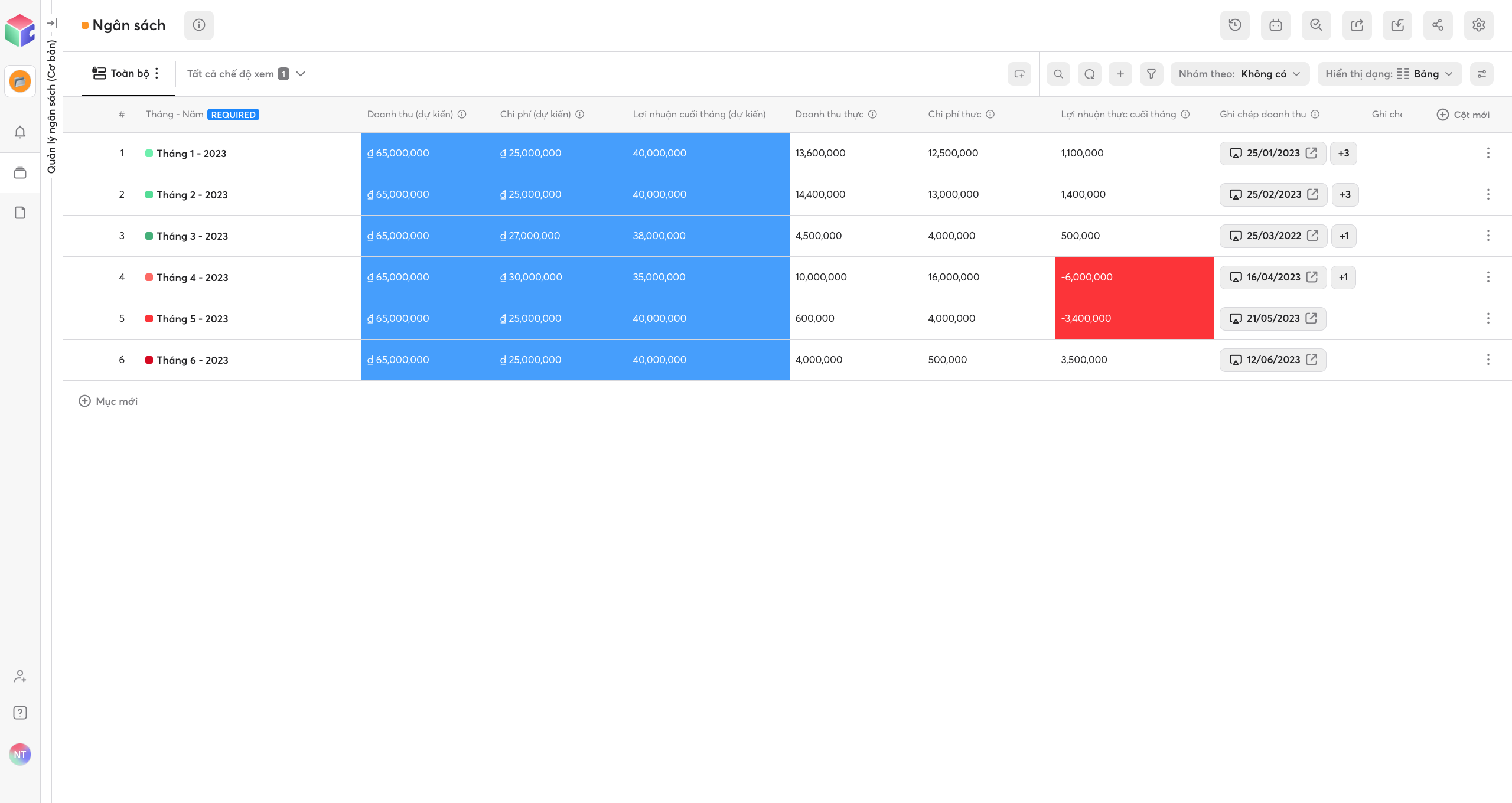The height and width of the screenshot is (803, 1512).
Task: Click the export icon in header
Action: [x=1357, y=25]
